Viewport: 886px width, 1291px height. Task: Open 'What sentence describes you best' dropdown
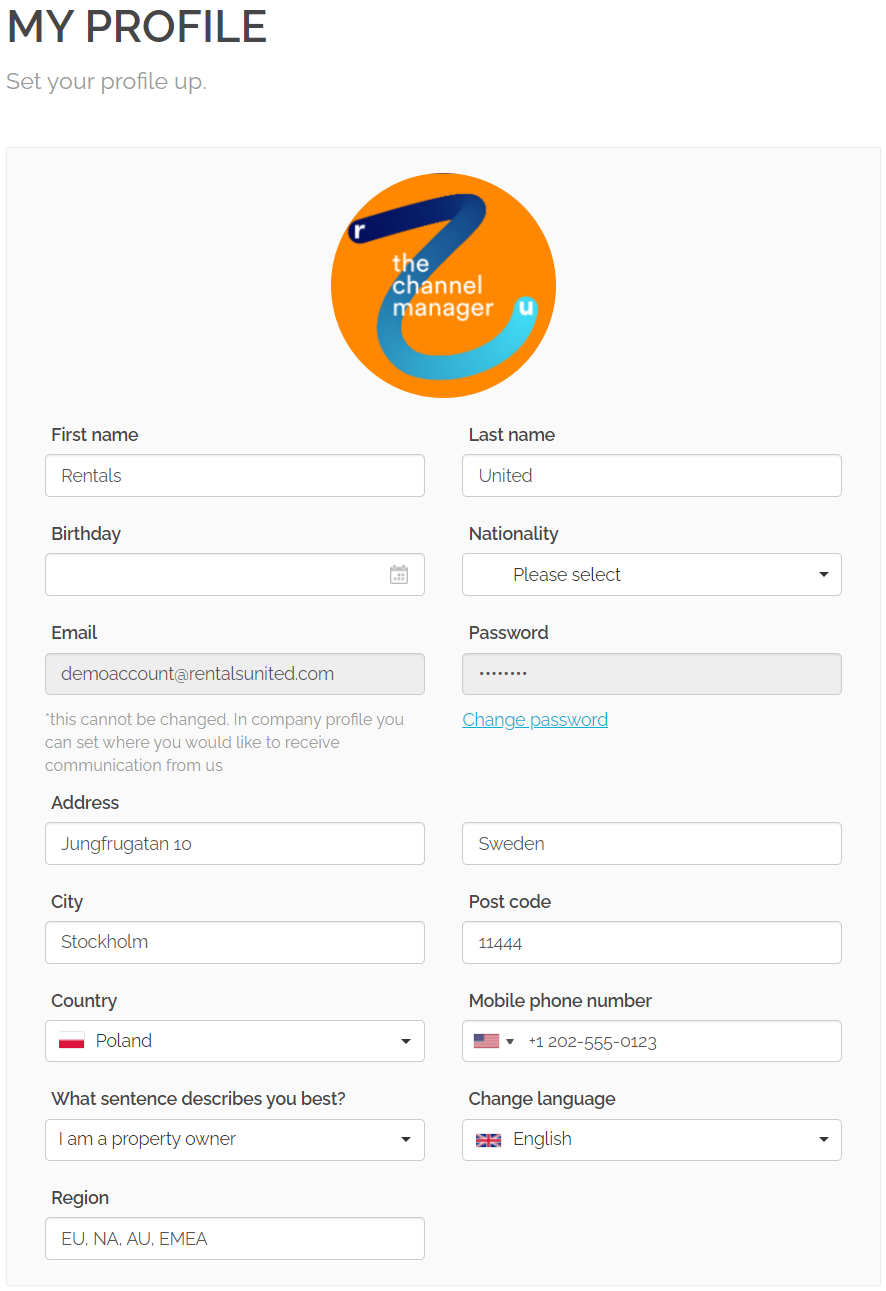pyautogui.click(x=235, y=1140)
